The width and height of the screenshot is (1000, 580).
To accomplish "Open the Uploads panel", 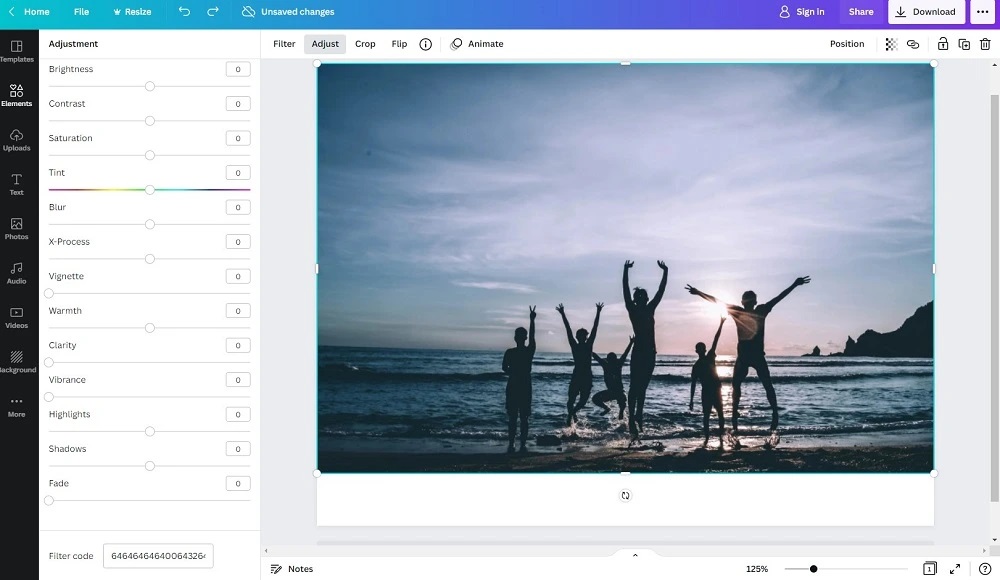I will (x=16, y=140).
